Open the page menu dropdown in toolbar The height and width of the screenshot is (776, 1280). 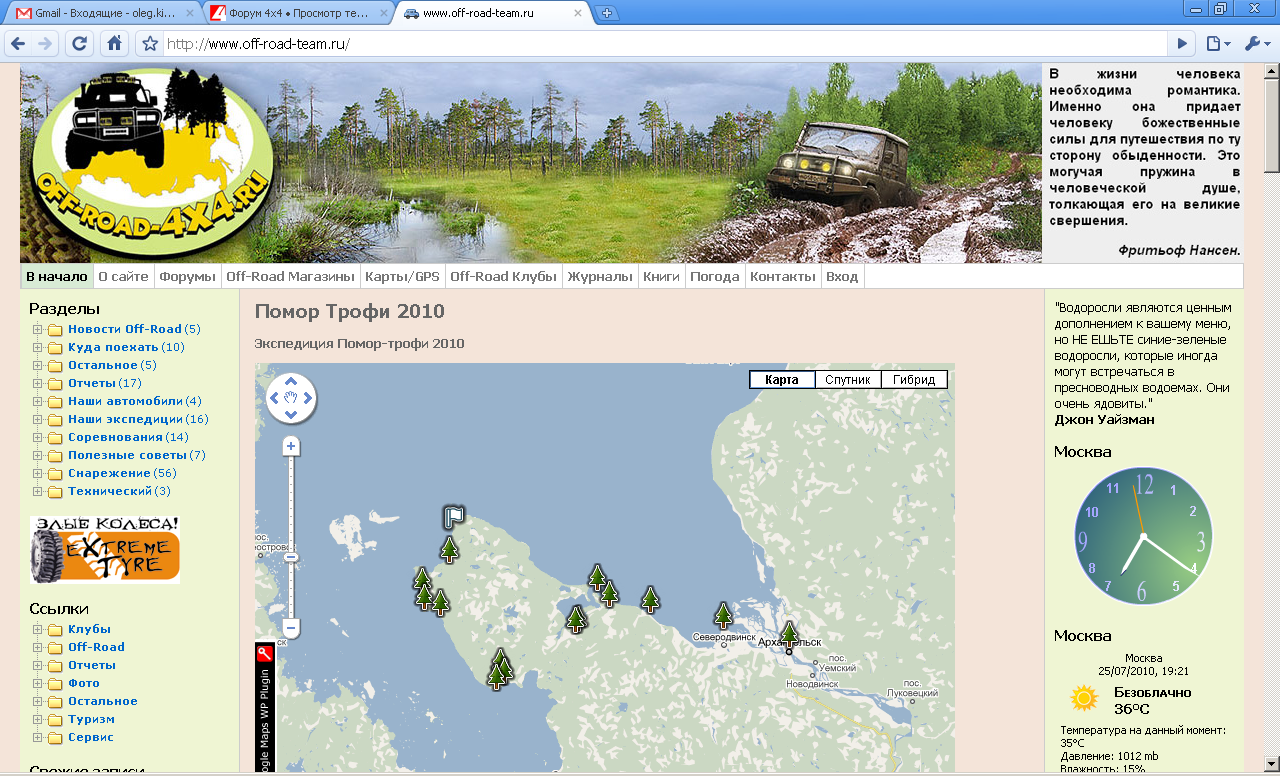(1217, 44)
